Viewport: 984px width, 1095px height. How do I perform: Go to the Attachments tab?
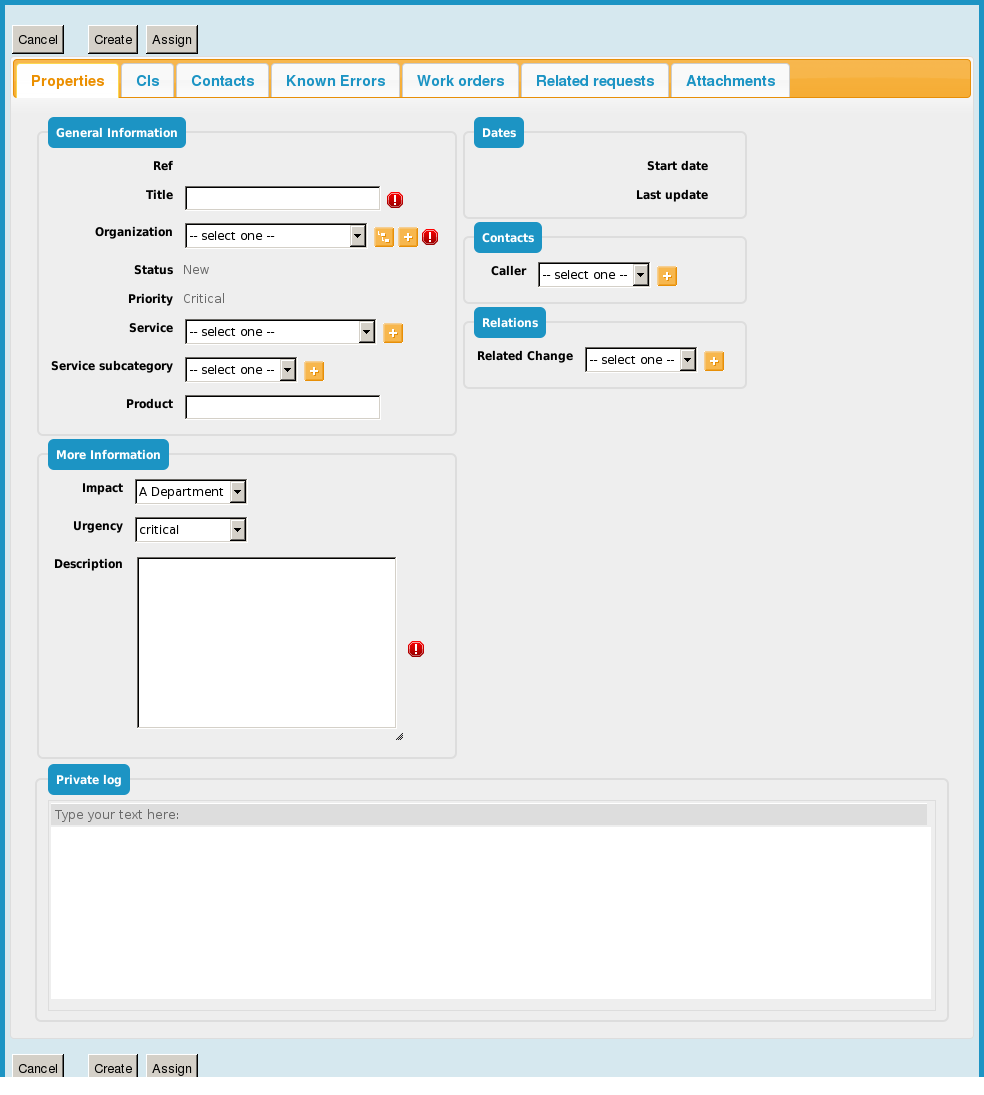(x=730, y=81)
